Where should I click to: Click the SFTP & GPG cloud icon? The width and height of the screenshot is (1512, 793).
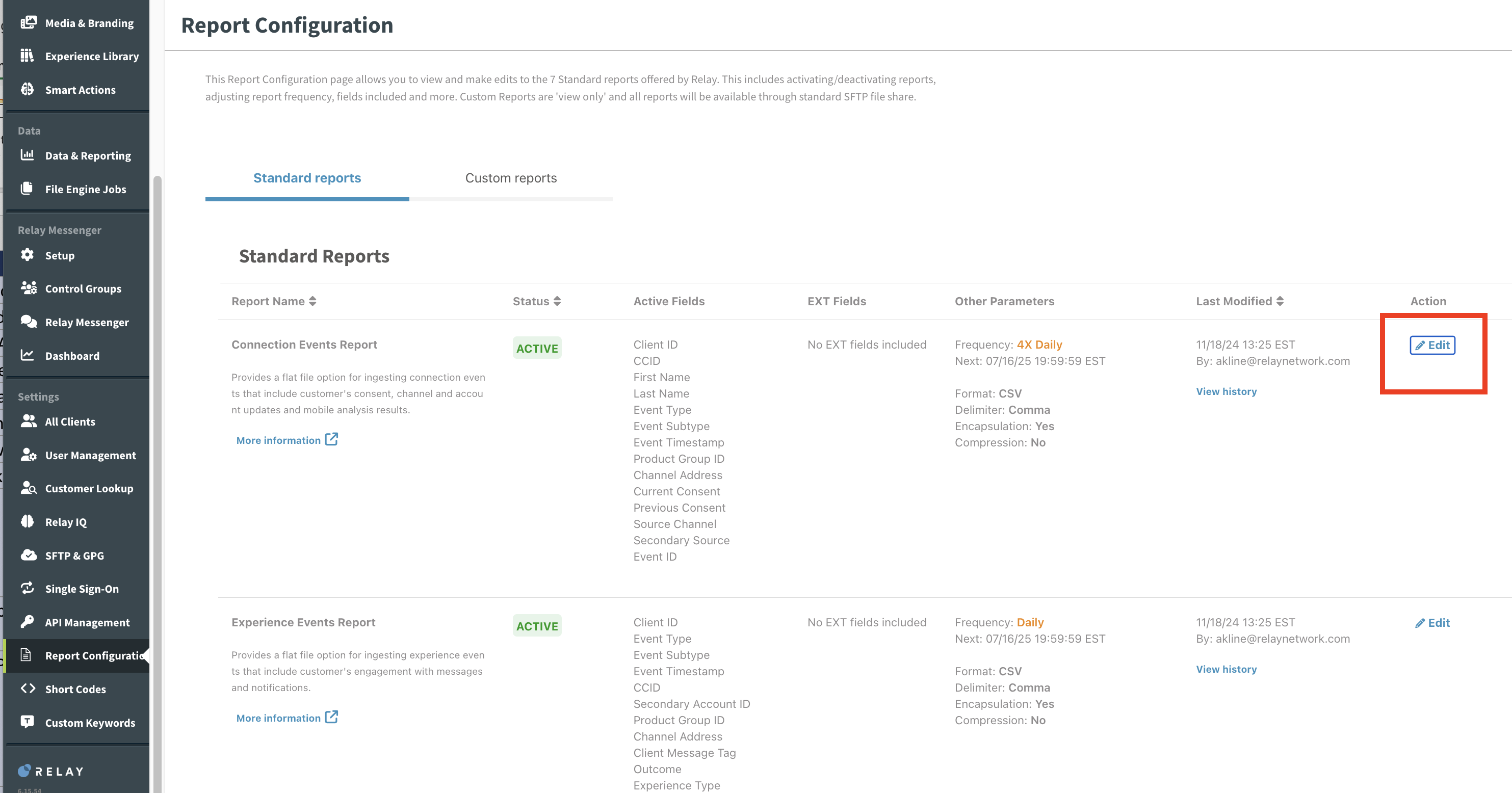[x=28, y=554]
